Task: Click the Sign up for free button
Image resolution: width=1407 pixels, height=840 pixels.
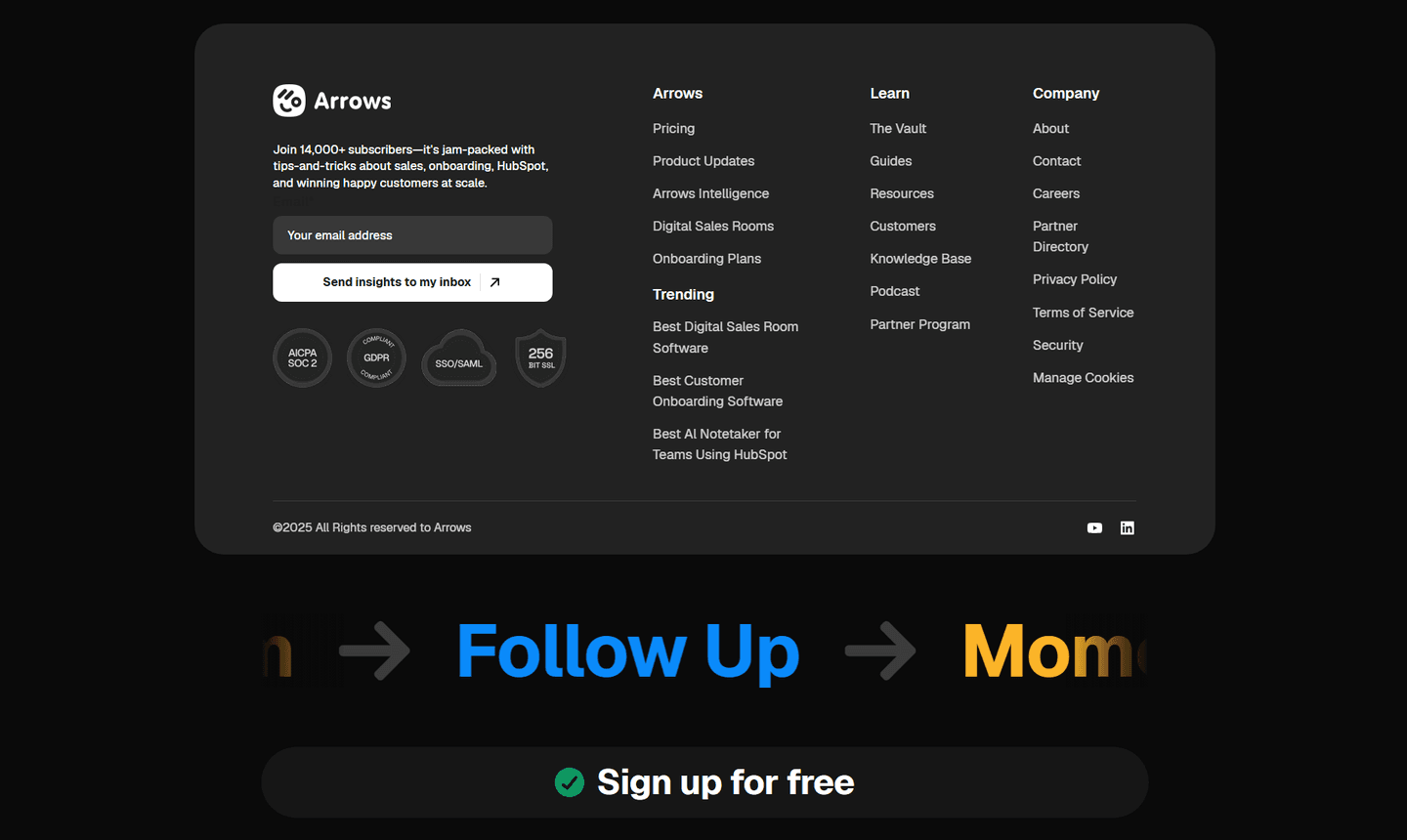Action: [x=704, y=782]
